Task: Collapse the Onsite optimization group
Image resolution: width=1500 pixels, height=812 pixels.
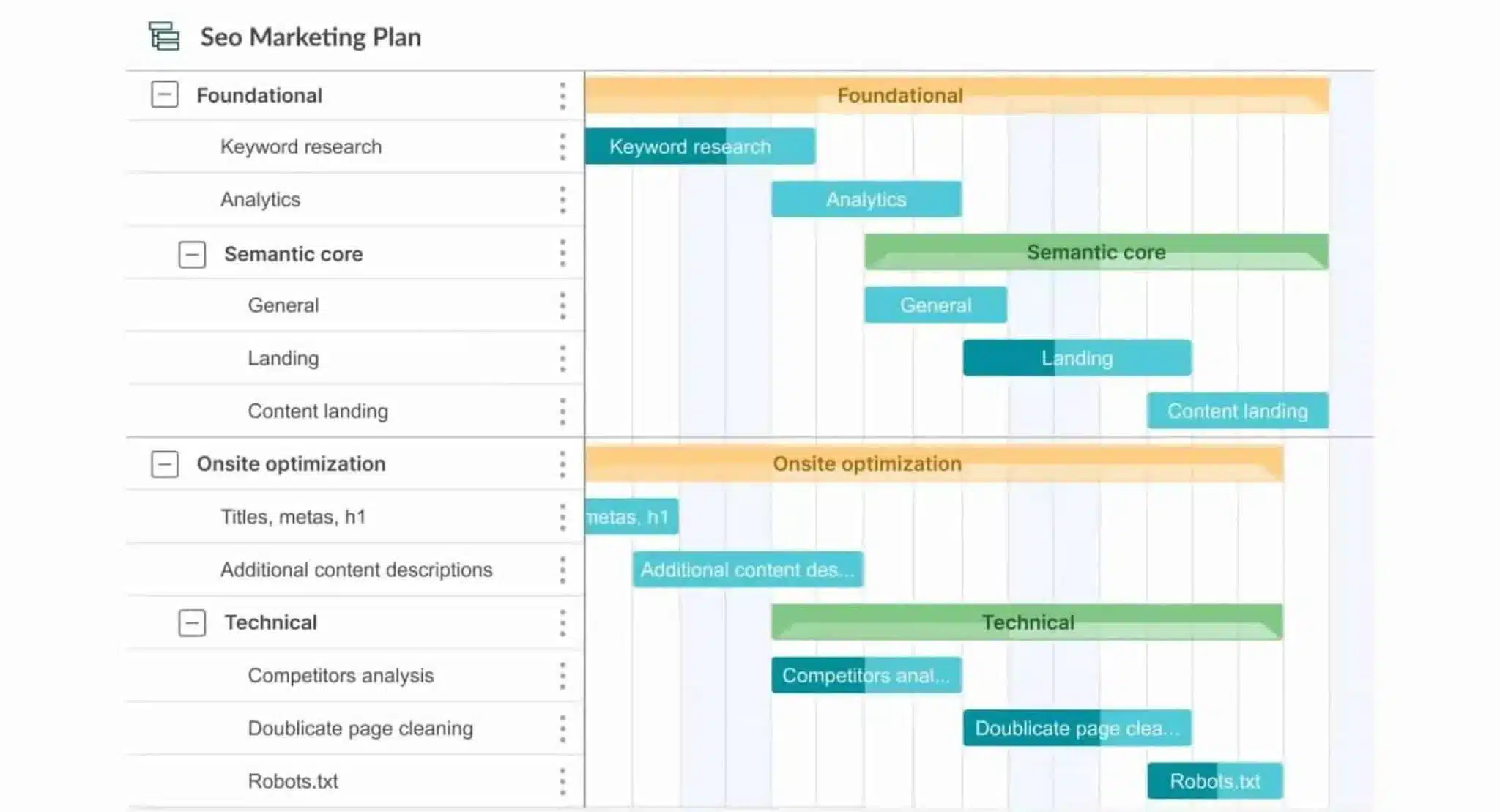Action: [x=165, y=463]
